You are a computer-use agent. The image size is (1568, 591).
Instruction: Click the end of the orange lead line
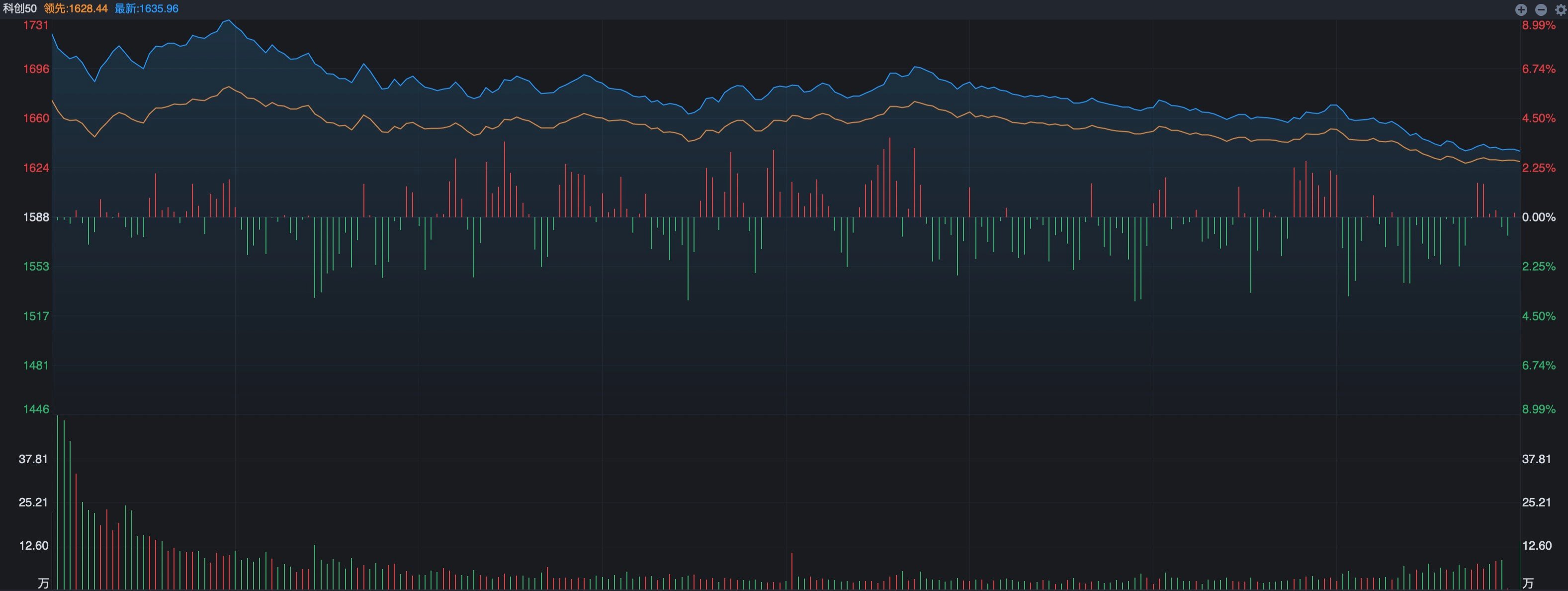1519,161
